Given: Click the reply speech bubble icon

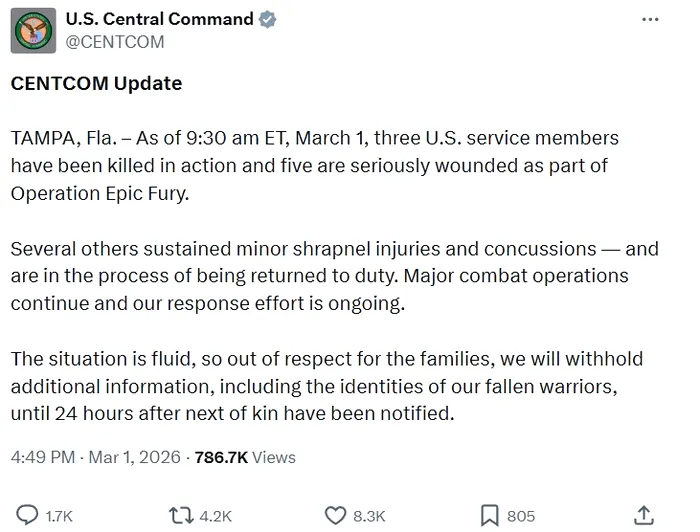Looking at the screenshot, I should point(29,515).
